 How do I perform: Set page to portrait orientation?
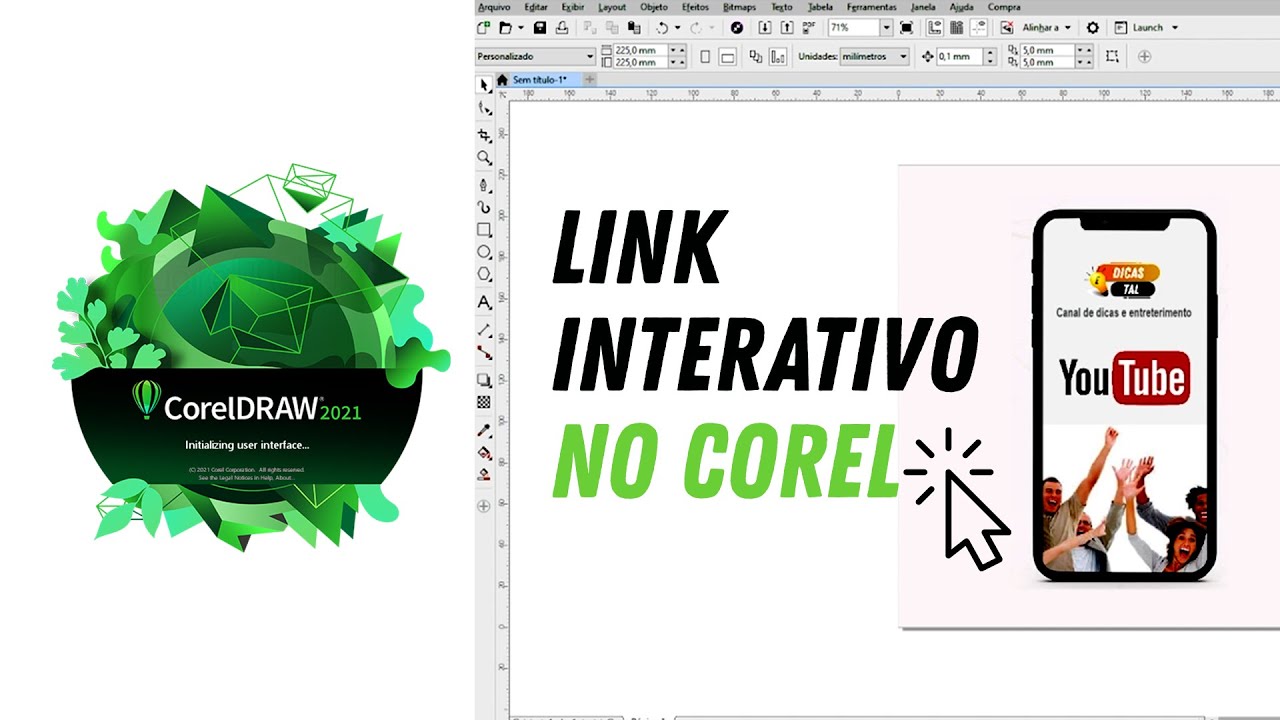click(705, 57)
